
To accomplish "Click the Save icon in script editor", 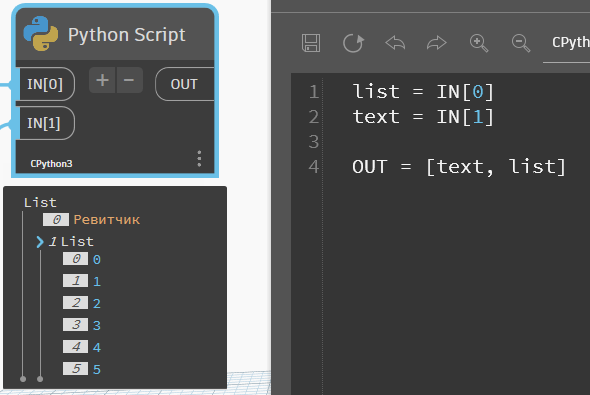I will [x=311, y=43].
